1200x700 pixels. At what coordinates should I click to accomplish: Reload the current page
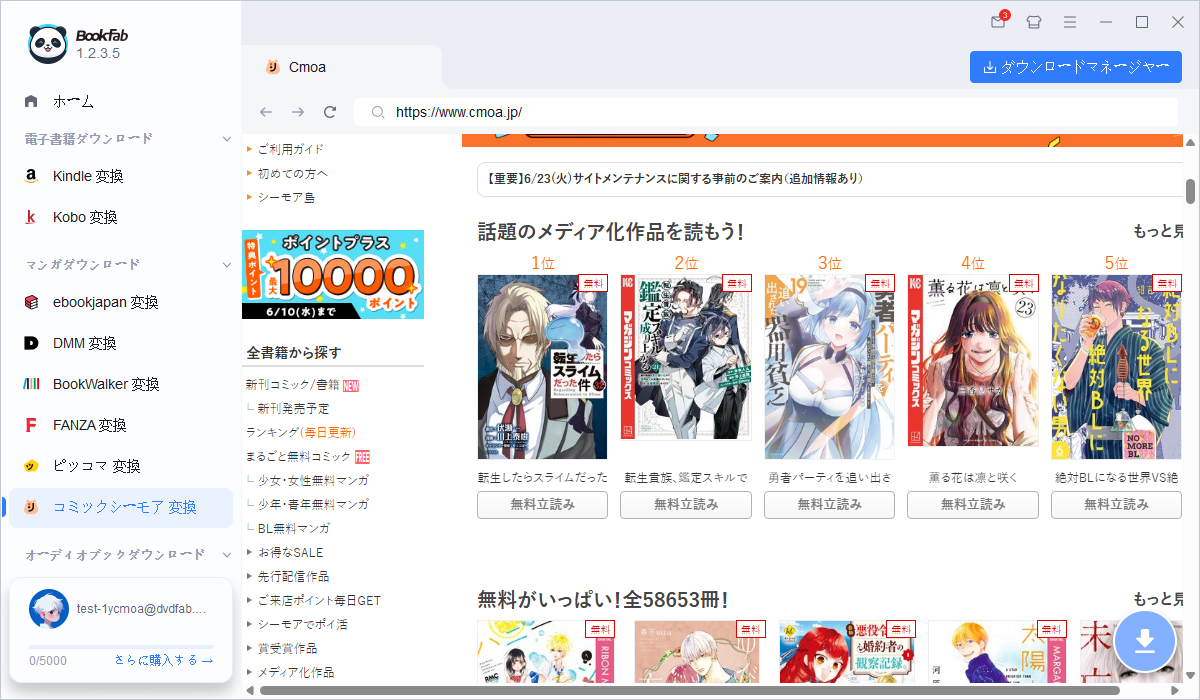click(x=330, y=112)
